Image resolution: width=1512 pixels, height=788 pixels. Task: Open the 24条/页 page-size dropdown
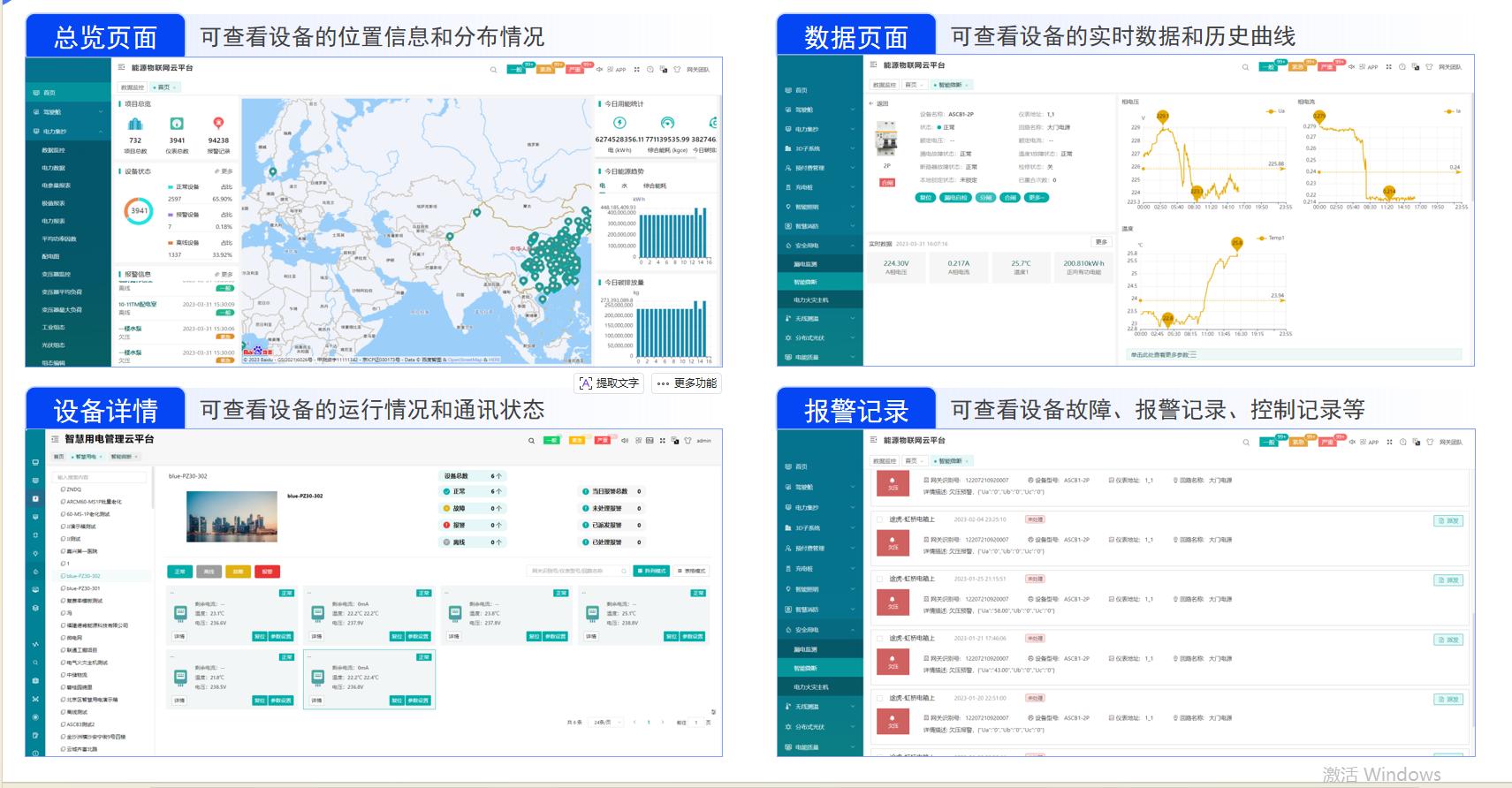click(608, 722)
